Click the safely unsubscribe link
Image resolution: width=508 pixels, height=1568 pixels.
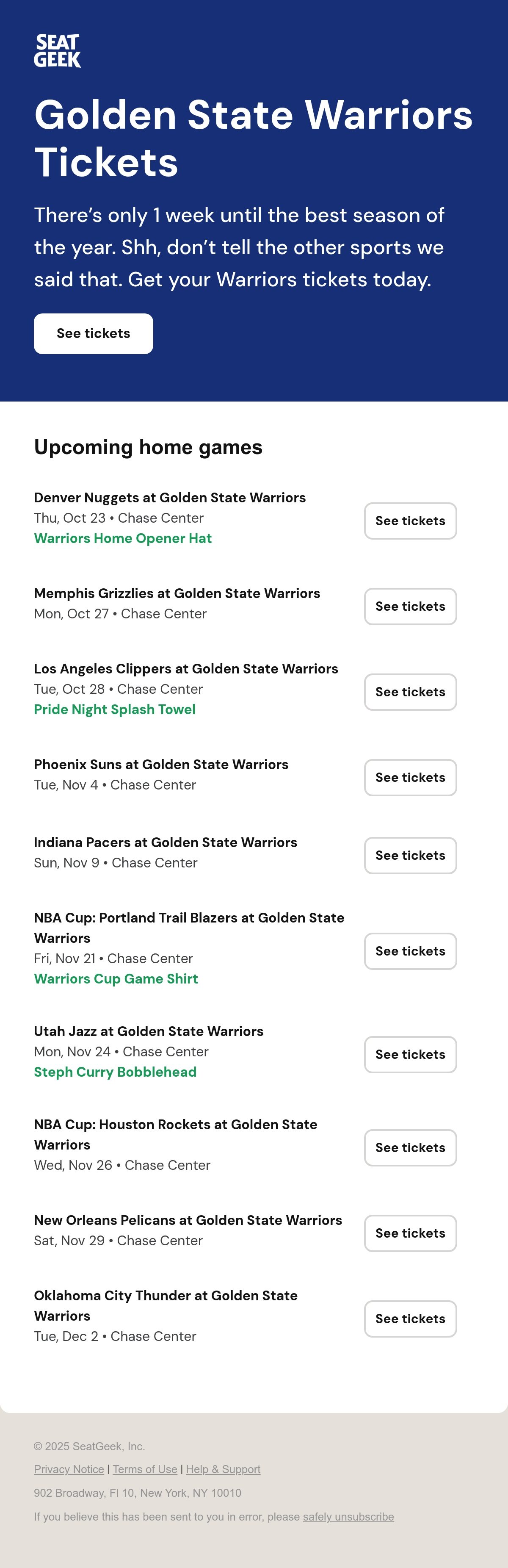point(348,1517)
